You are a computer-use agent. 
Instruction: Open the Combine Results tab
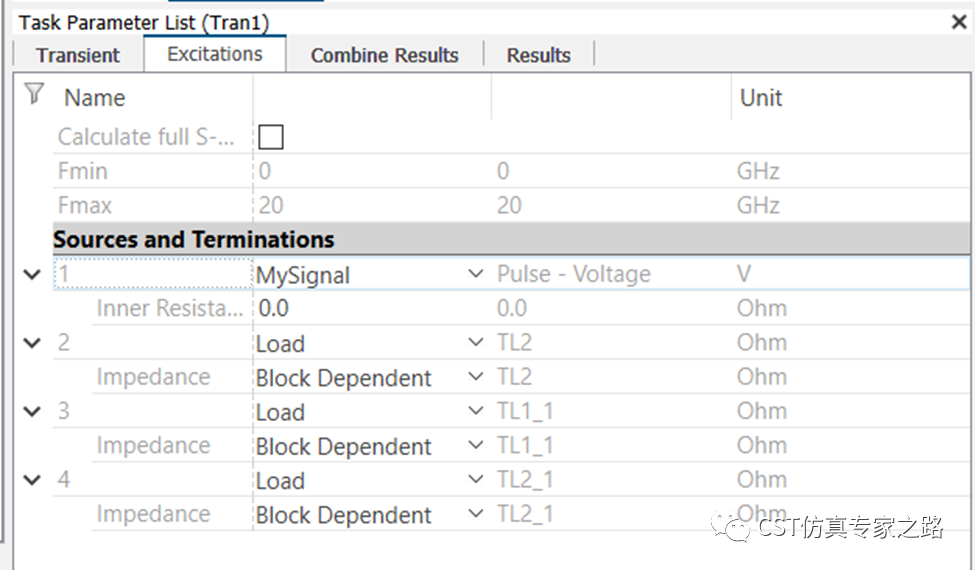point(384,55)
